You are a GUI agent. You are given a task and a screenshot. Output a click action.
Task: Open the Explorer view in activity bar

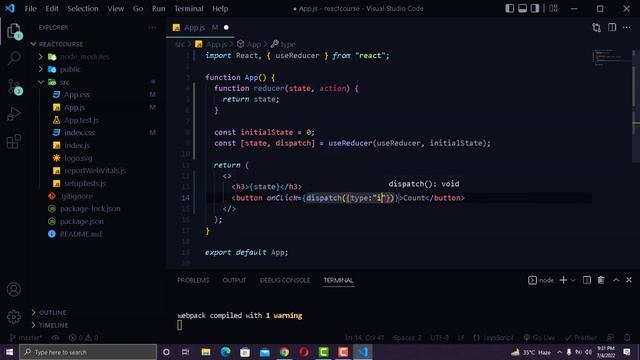pos(14,31)
